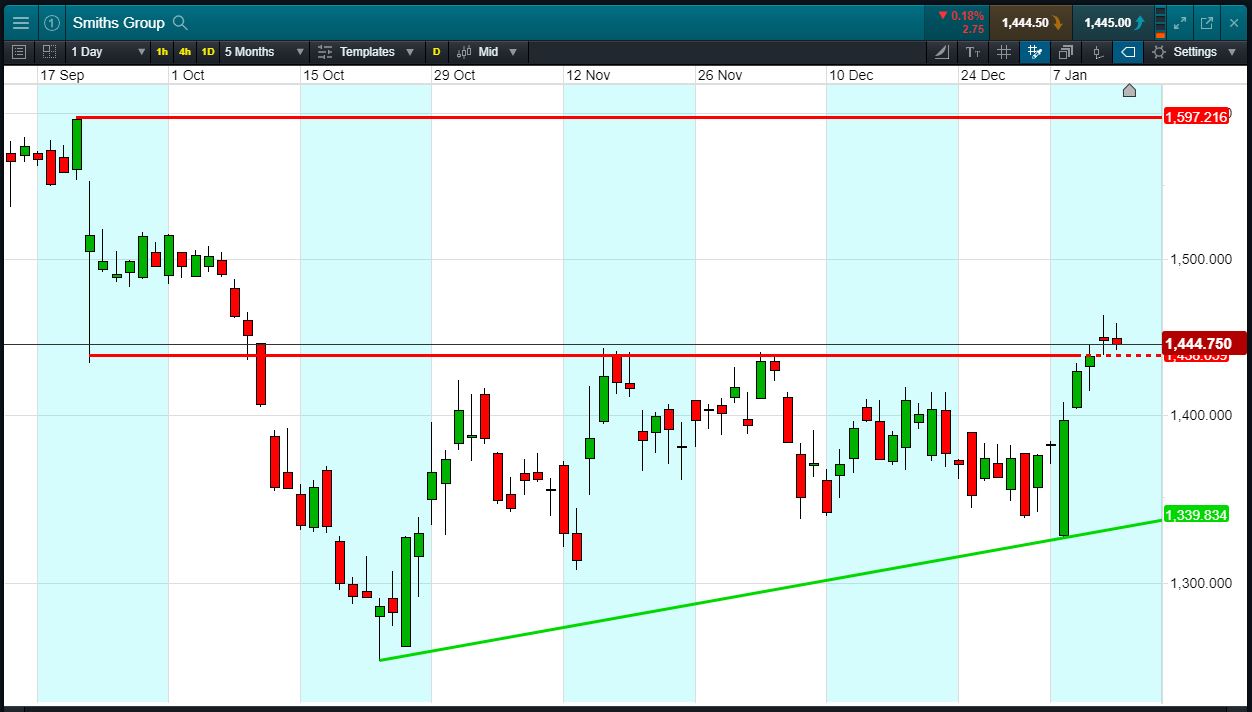Click the Smiths Group instrument name
The width and height of the screenshot is (1252, 712).
[118, 22]
